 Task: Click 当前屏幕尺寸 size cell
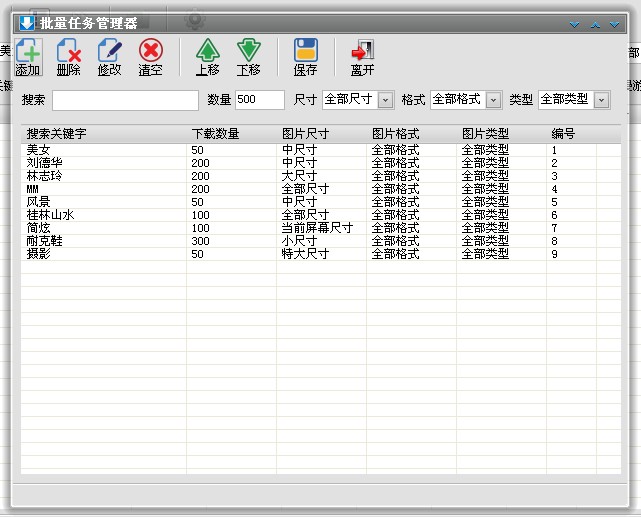[x=317, y=228]
